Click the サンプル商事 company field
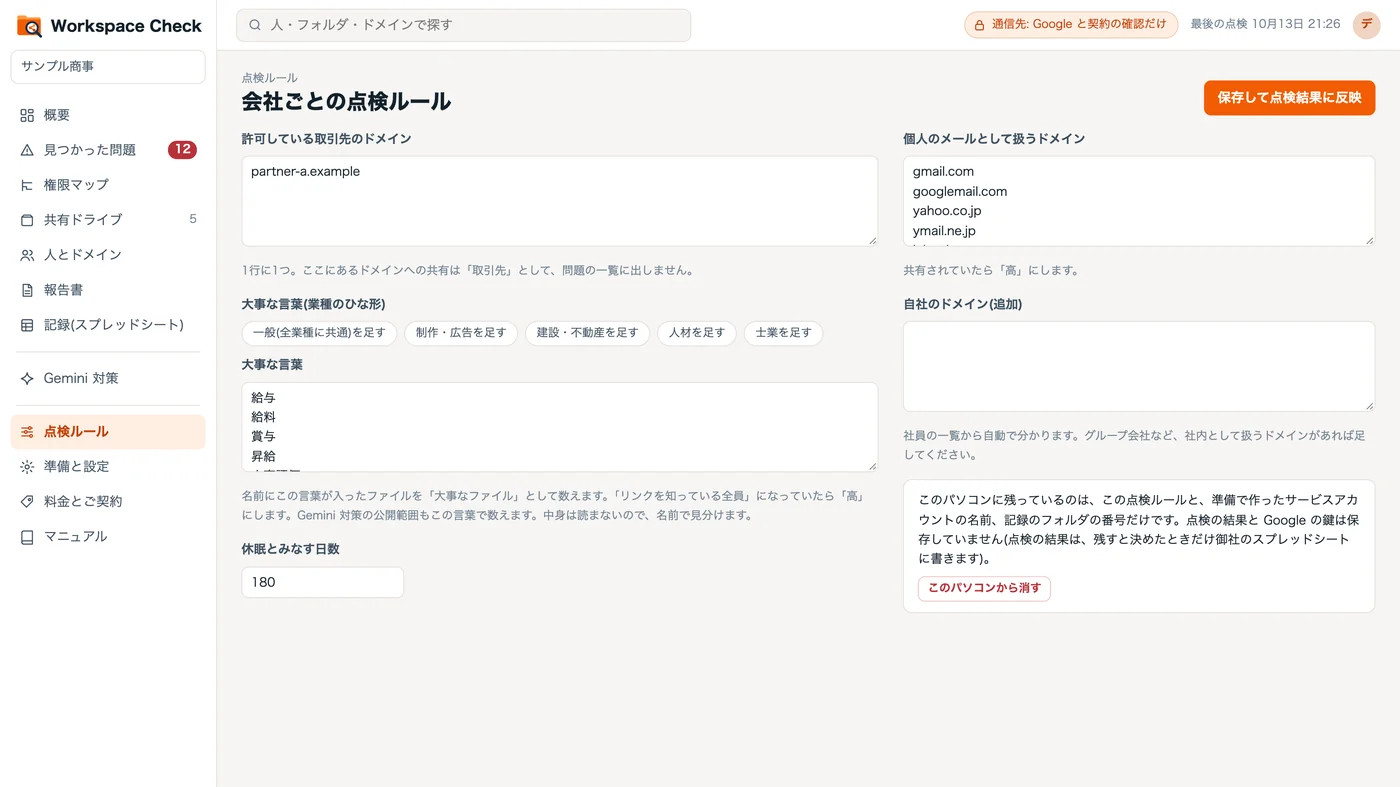Screen dimensions: 1400x787 coord(108,67)
